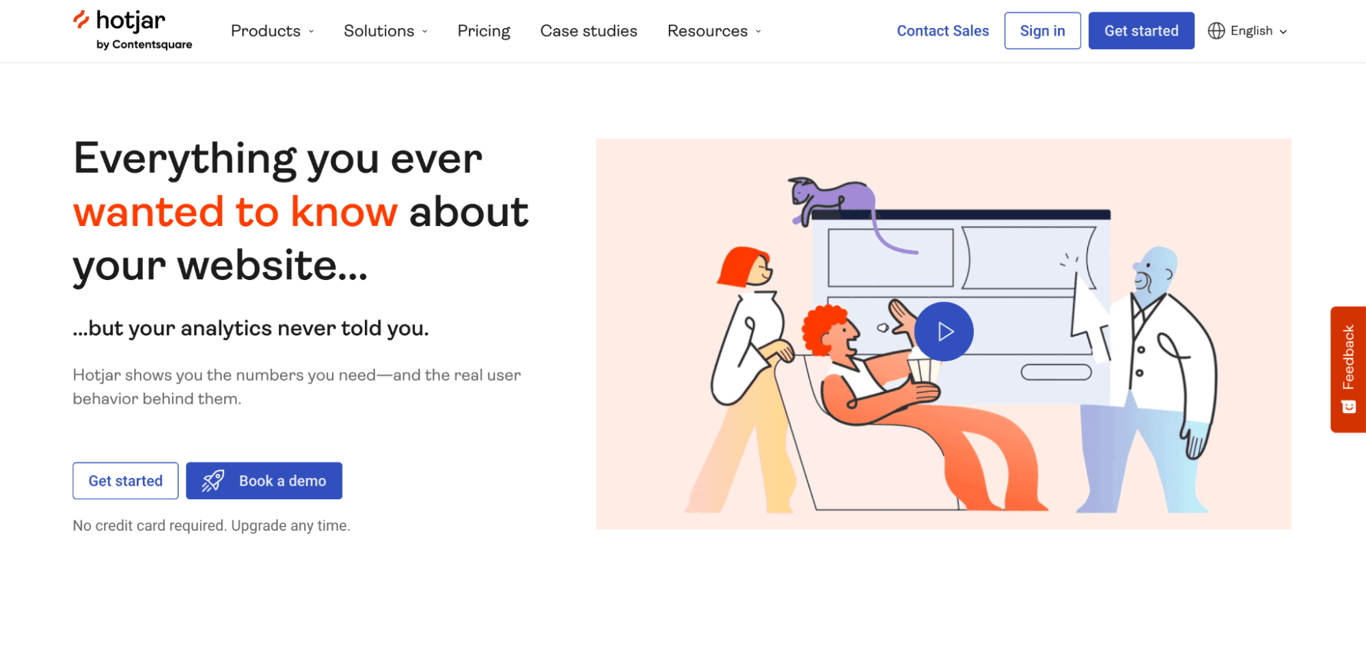Click the envelope icon on the Feedback tab

(x=1348, y=408)
